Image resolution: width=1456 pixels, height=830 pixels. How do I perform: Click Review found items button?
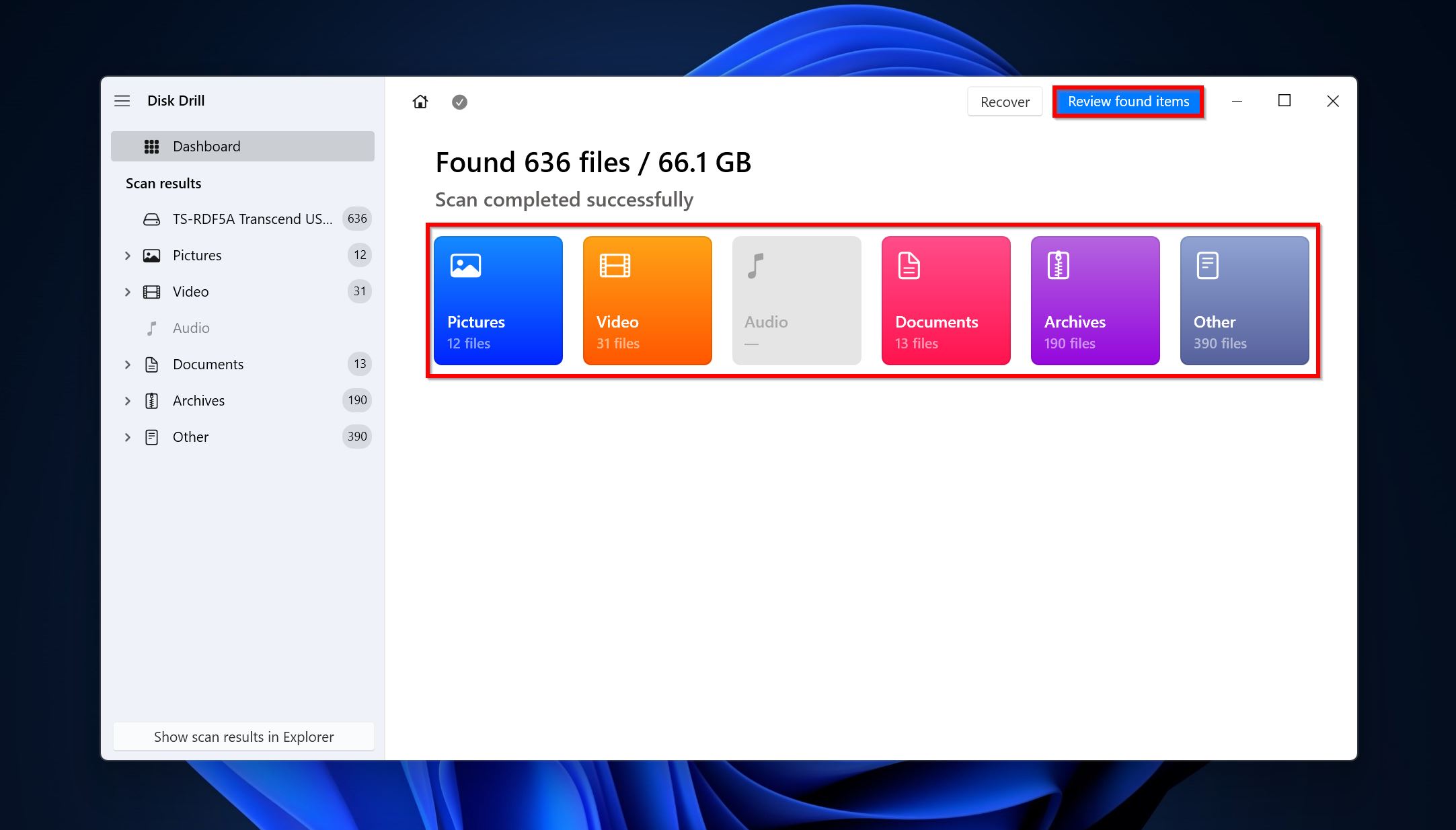pos(1128,100)
